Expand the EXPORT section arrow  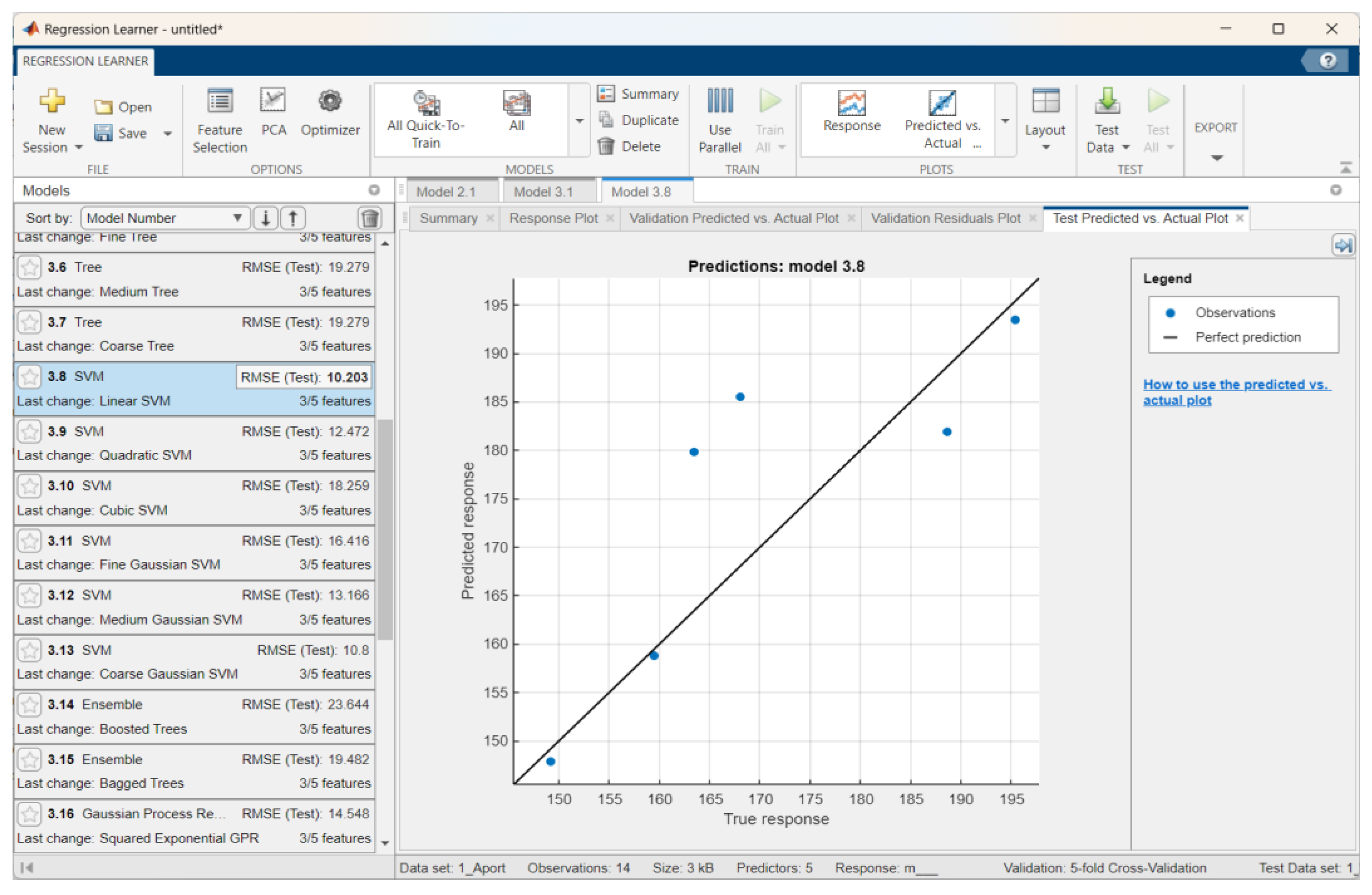coord(1216,158)
